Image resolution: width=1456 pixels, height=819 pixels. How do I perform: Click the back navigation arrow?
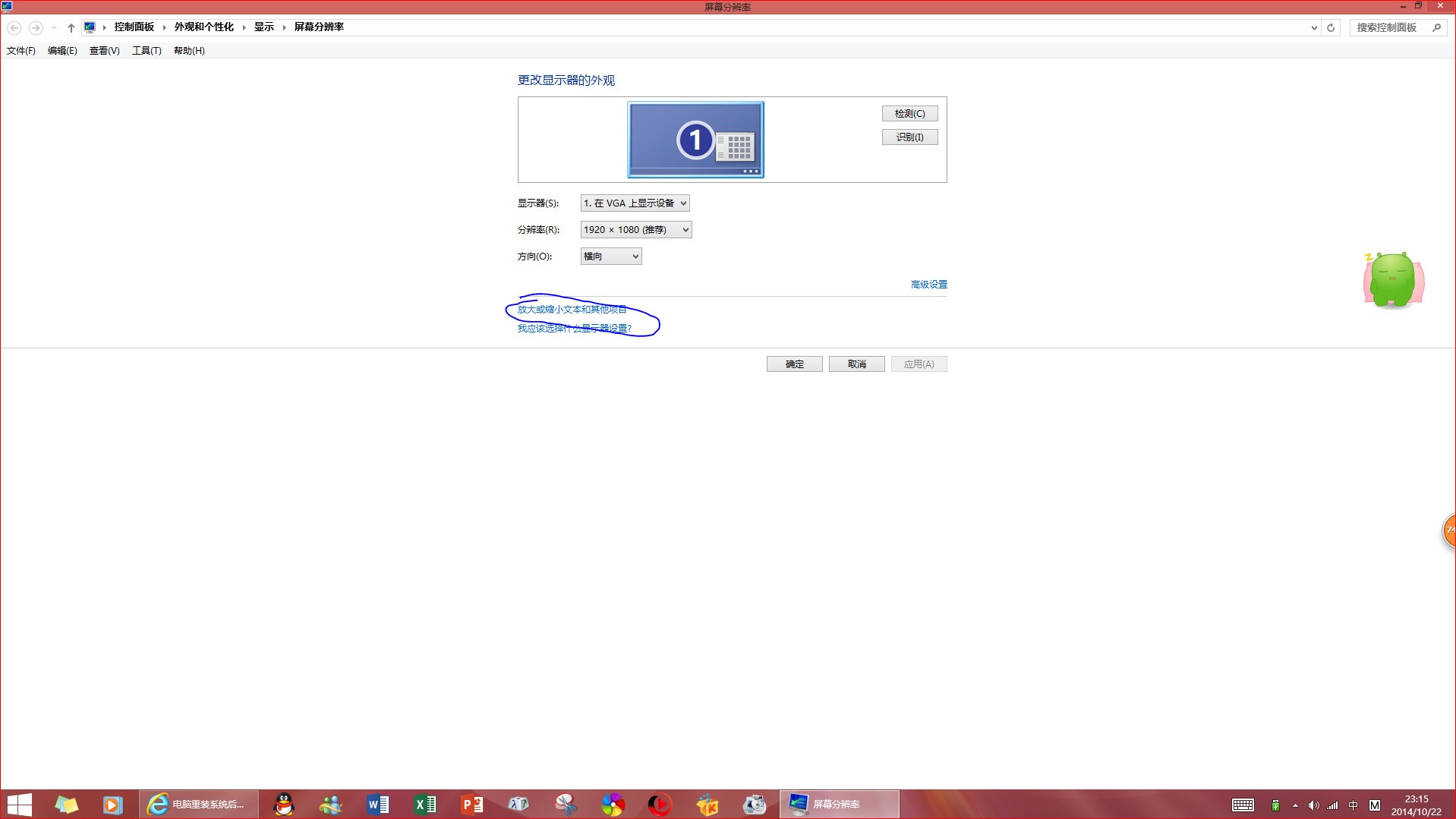(14, 27)
